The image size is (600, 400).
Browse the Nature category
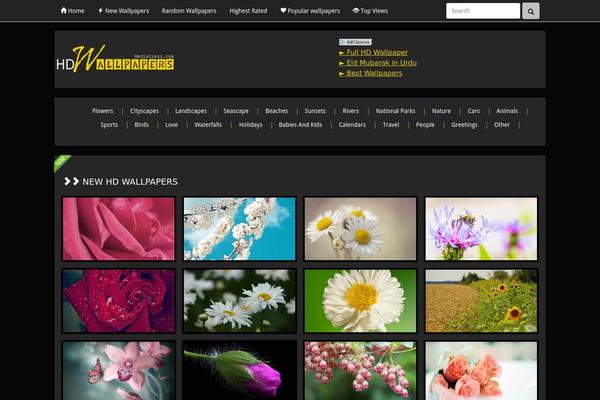(x=441, y=111)
